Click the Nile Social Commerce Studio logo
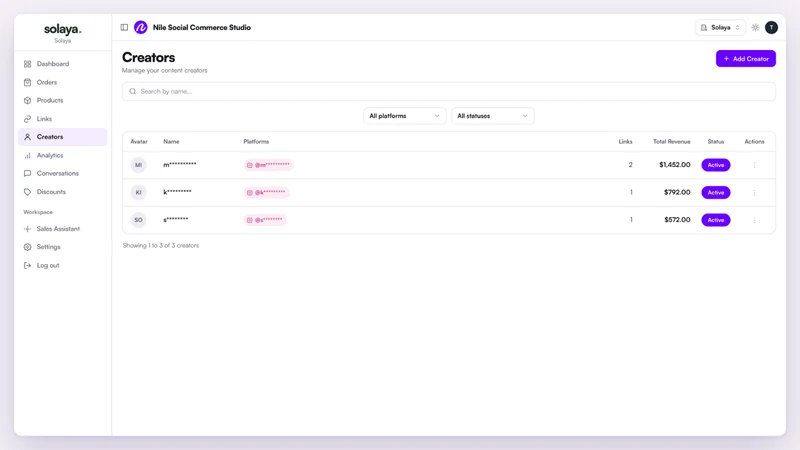This screenshot has width=800, height=450. 141,28
